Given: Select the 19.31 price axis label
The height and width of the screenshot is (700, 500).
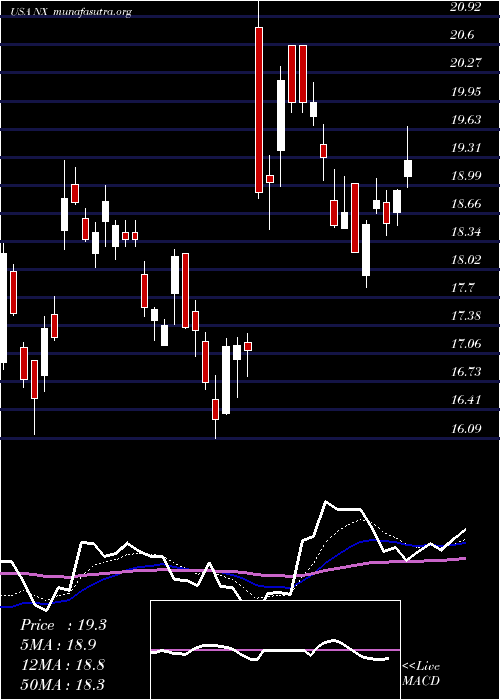Looking at the screenshot, I should pos(466,148).
